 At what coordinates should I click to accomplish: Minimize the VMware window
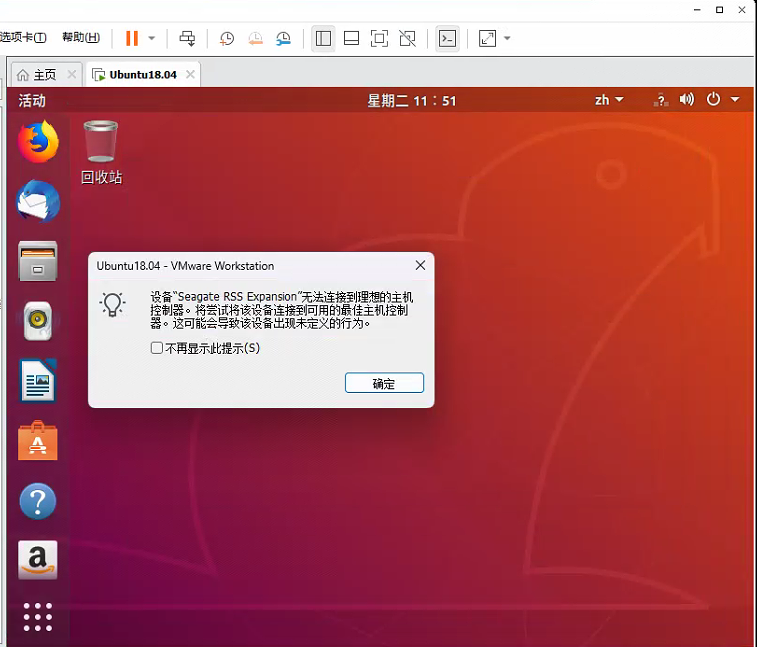697,10
